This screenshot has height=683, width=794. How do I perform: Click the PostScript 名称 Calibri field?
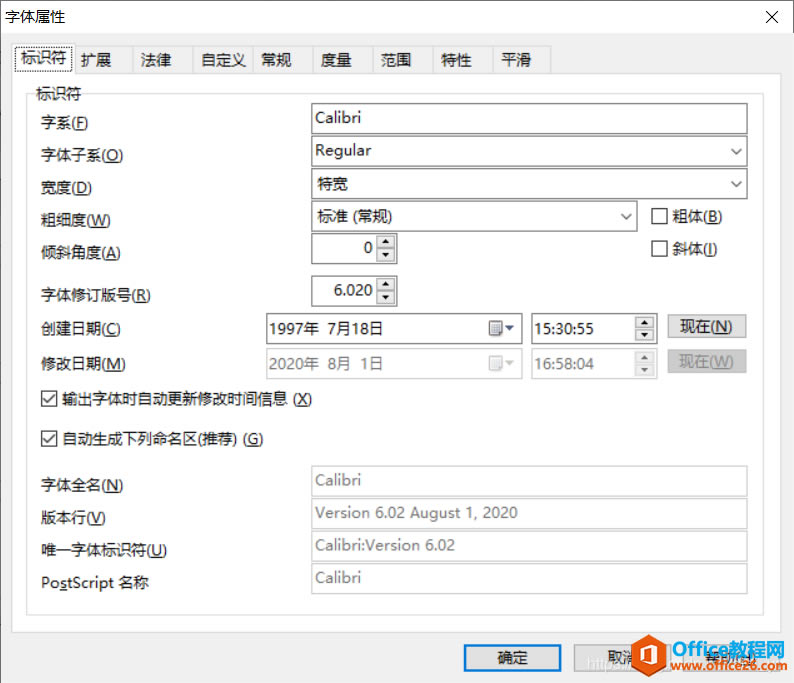(529, 578)
